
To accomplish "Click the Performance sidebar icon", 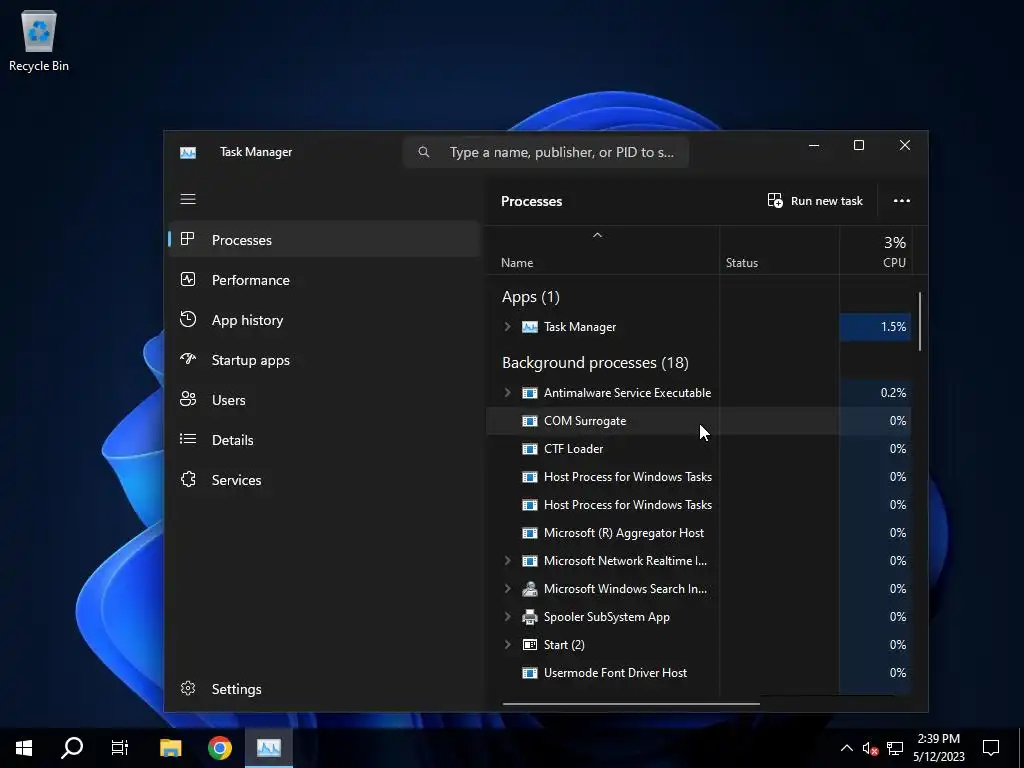I will pyautogui.click(x=187, y=280).
